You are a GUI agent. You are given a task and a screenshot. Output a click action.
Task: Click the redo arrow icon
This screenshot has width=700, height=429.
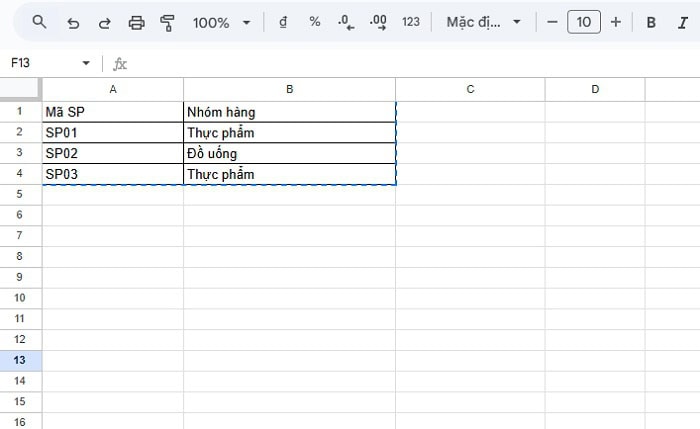pos(105,22)
